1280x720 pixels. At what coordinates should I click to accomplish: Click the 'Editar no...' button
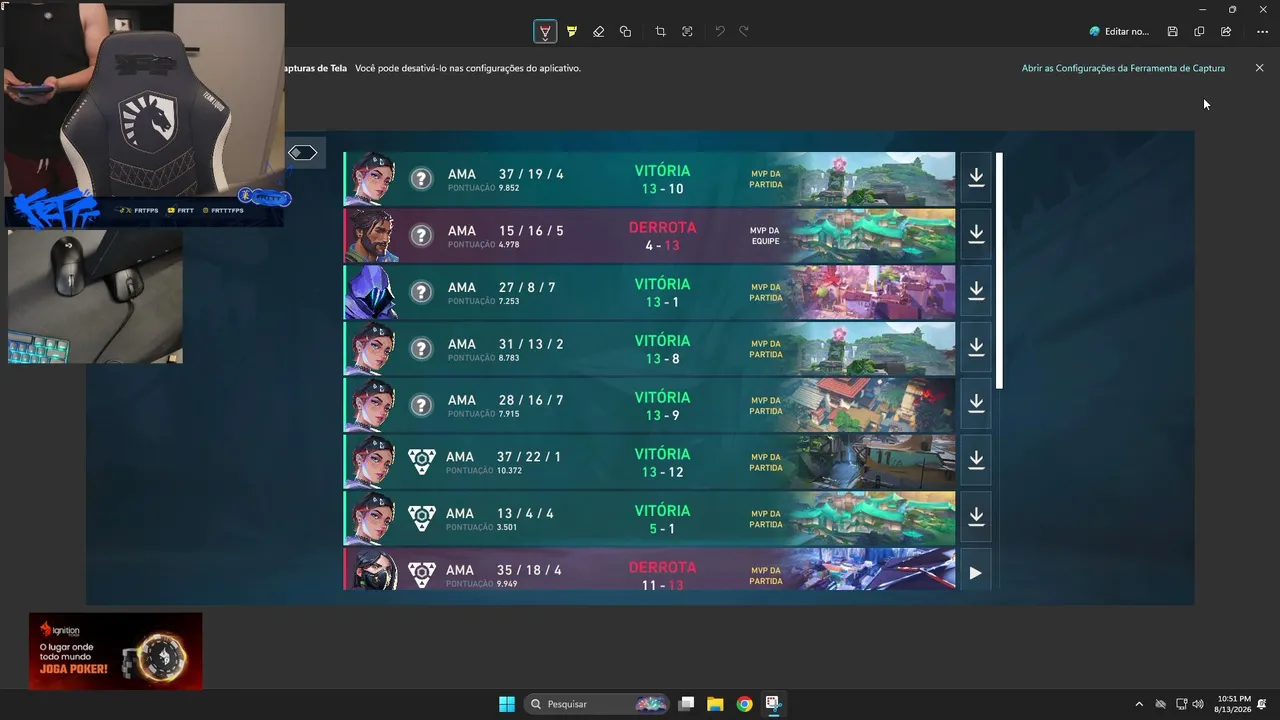tap(1120, 32)
